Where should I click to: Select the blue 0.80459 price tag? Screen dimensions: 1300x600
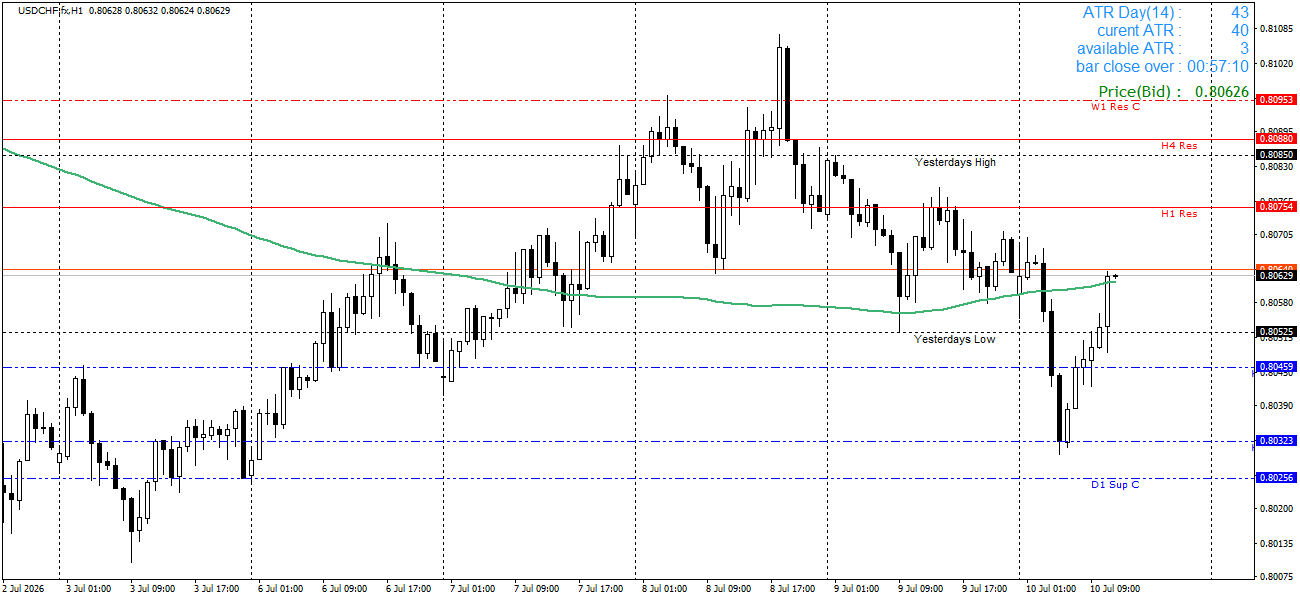[1276, 367]
